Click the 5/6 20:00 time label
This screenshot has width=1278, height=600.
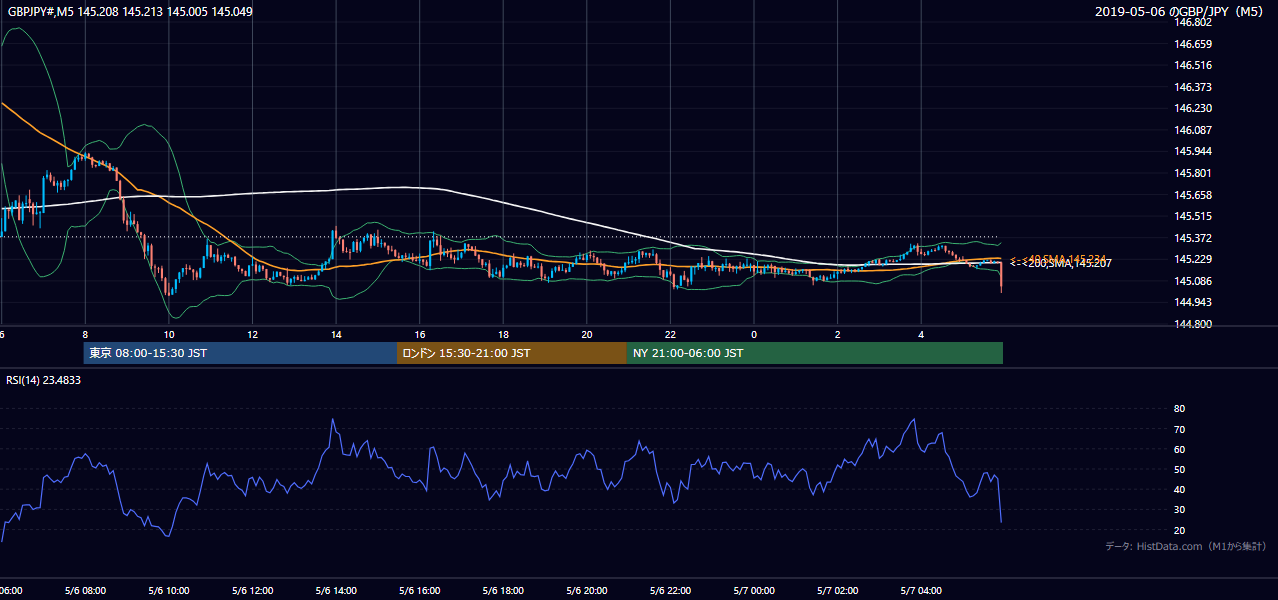click(x=587, y=590)
